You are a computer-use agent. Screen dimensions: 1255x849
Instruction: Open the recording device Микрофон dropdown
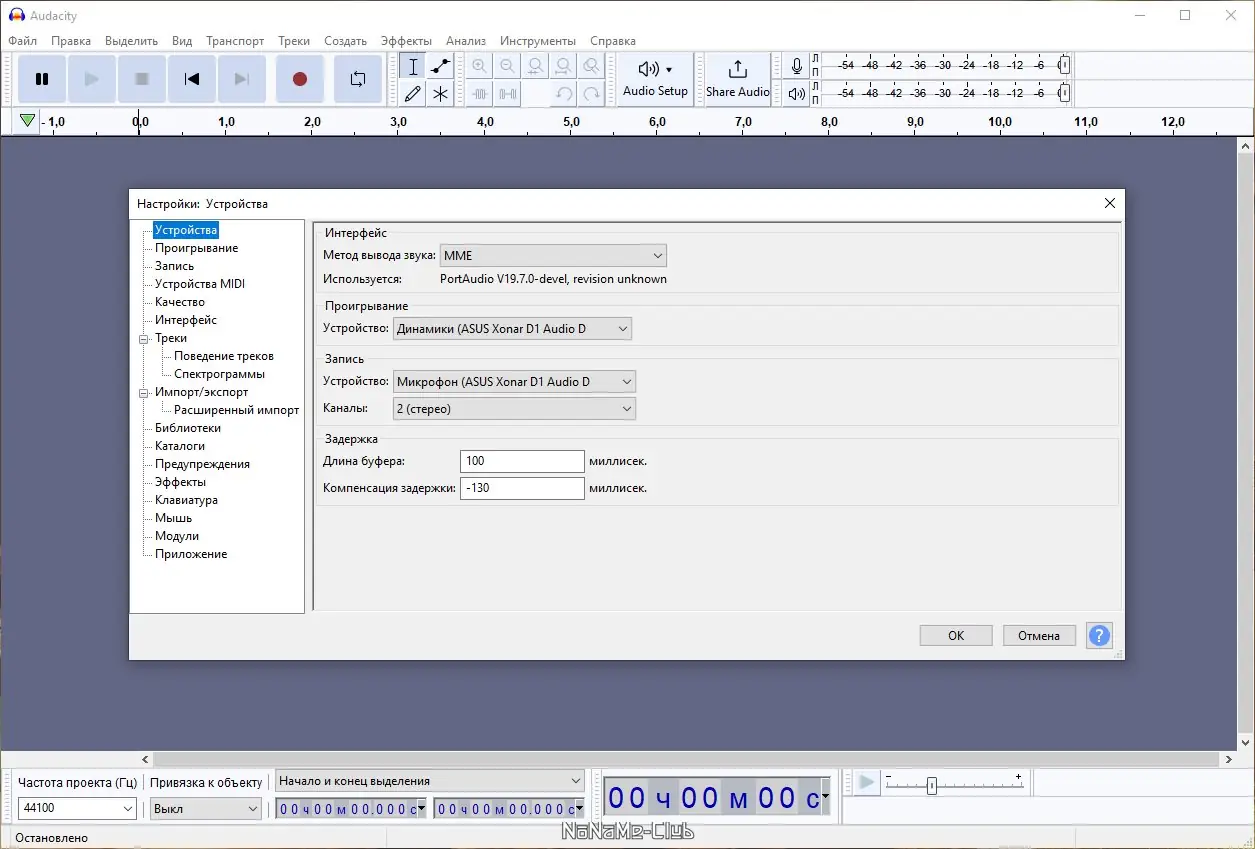[x=514, y=382]
